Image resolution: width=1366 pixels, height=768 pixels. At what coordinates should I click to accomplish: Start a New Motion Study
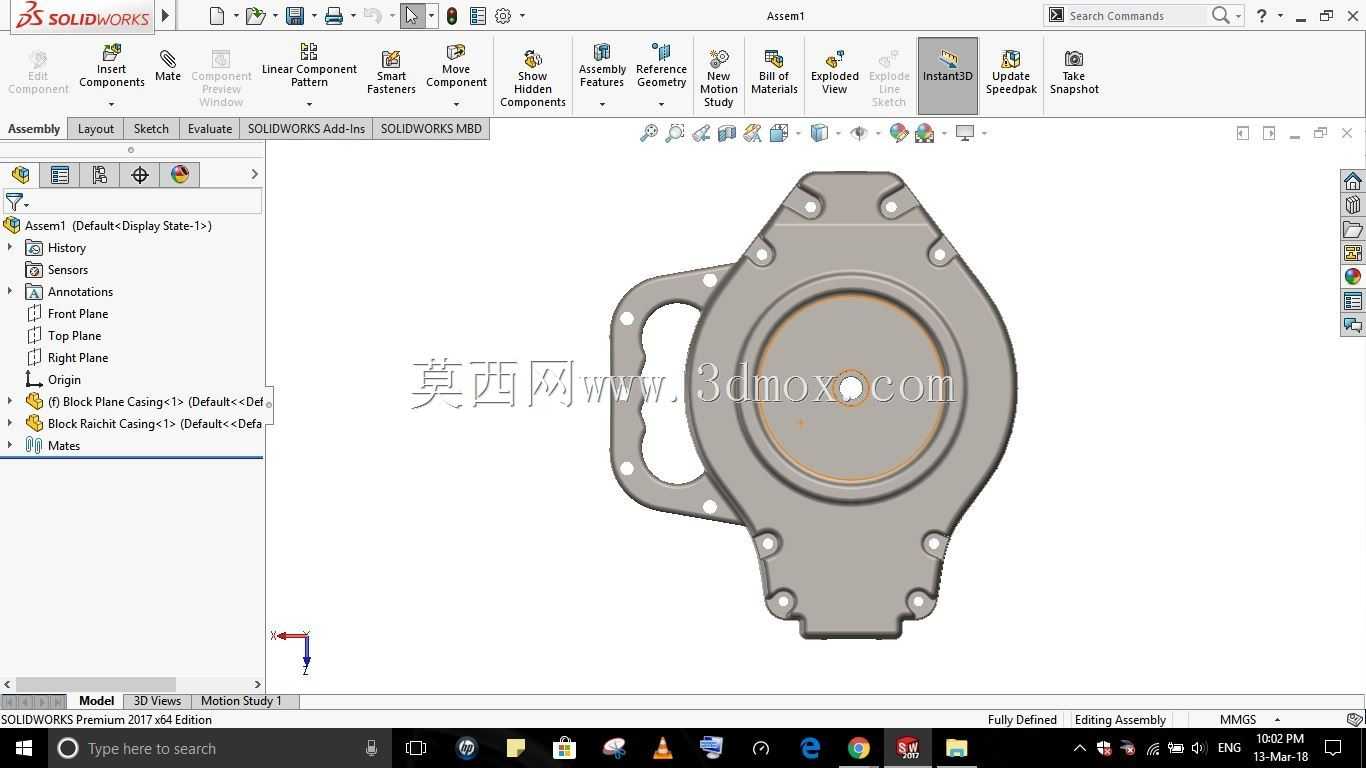tap(718, 78)
